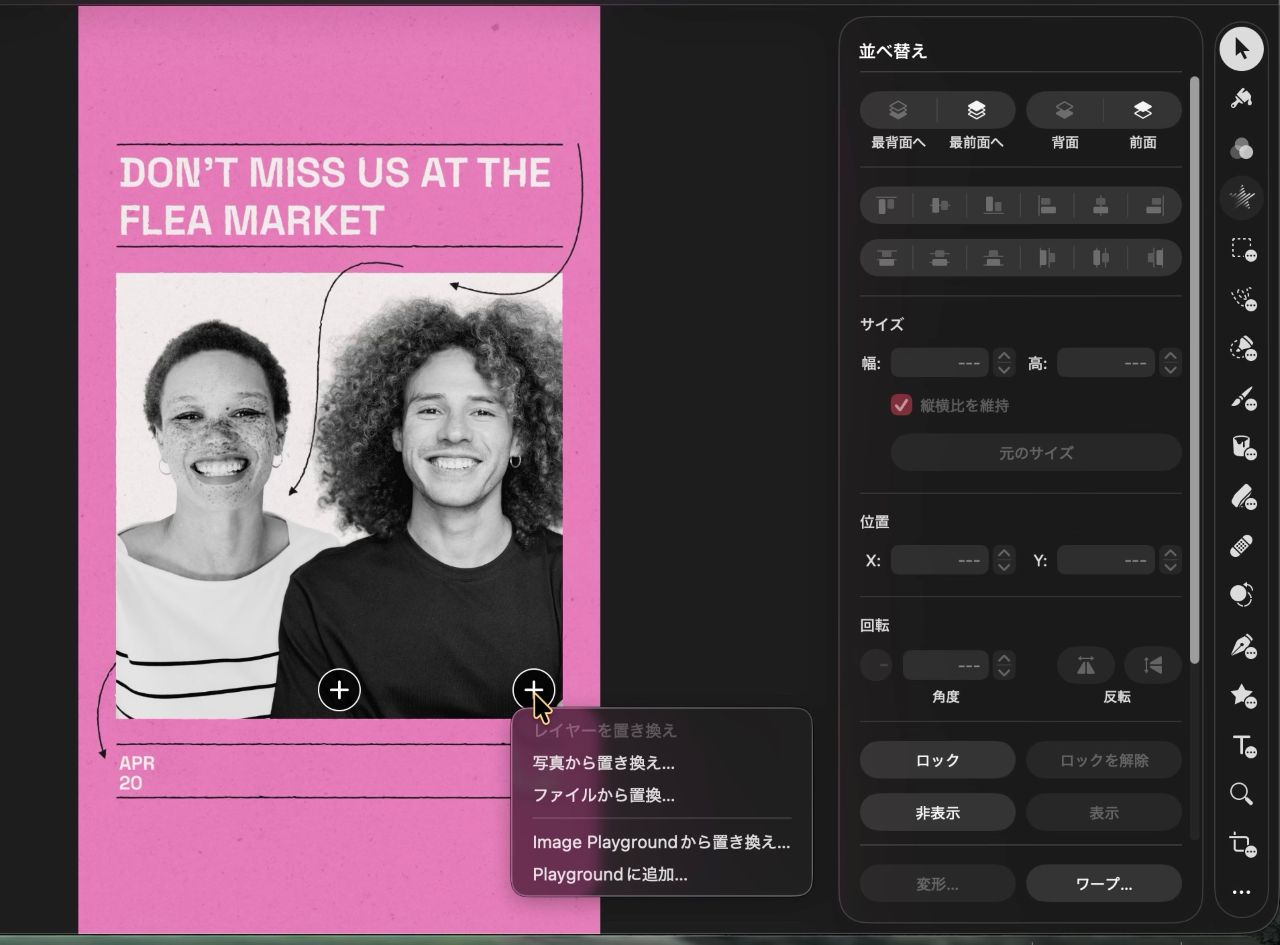
Task: Click the X position input field
Action: pos(939,560)
